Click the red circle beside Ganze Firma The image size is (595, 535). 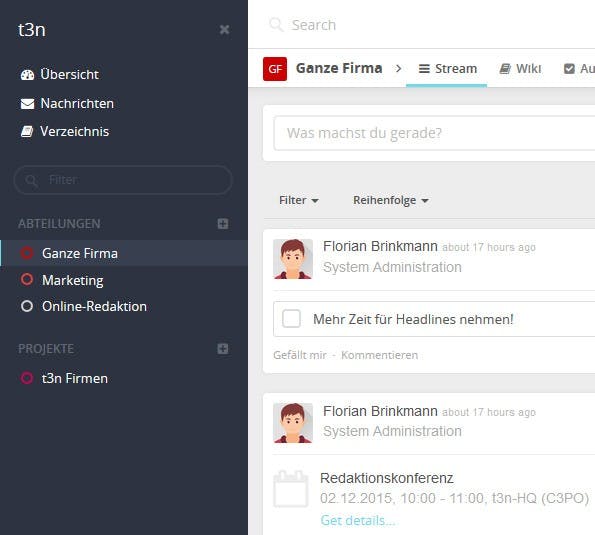27,253
